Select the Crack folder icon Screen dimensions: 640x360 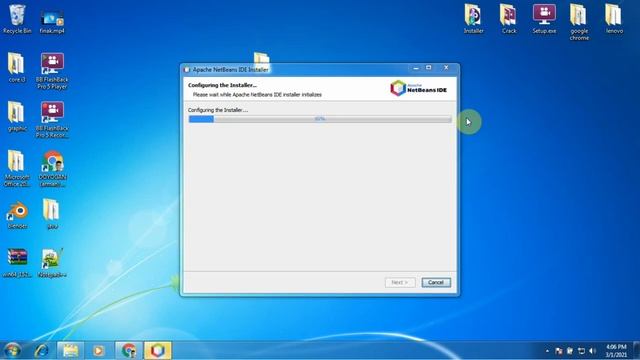[x=509, y=19]
